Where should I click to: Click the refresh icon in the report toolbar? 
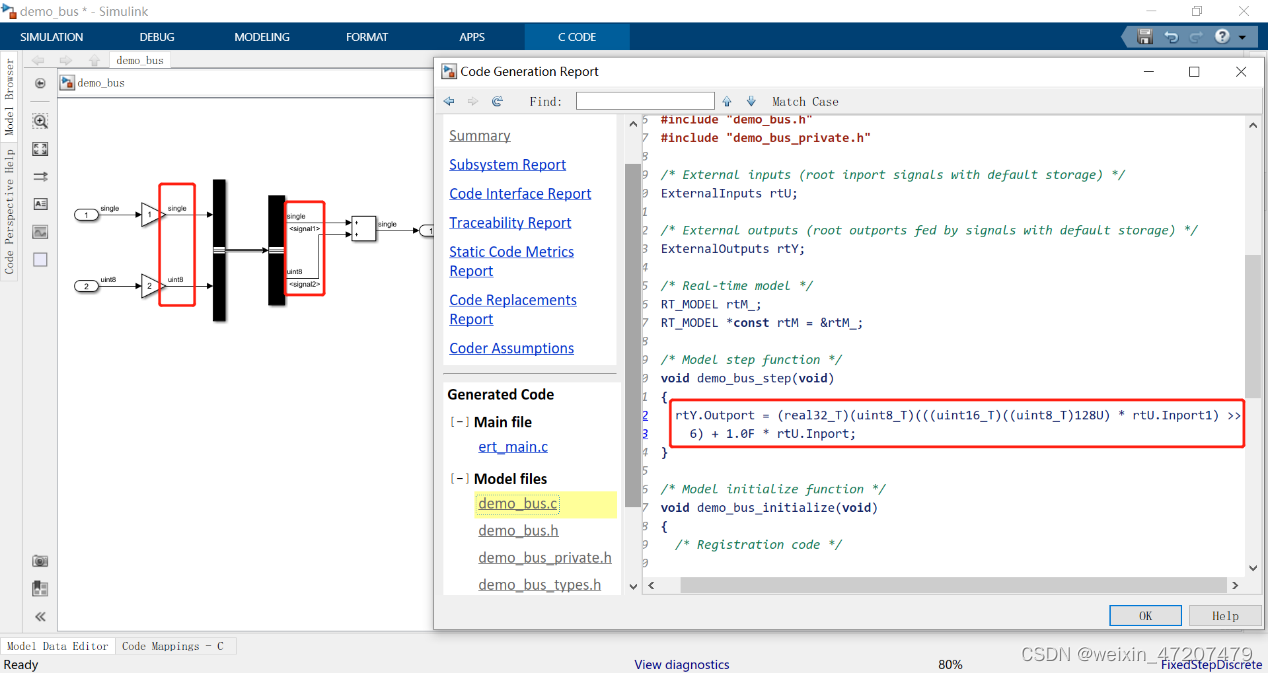pyautogui.click(x=497, y=101)
